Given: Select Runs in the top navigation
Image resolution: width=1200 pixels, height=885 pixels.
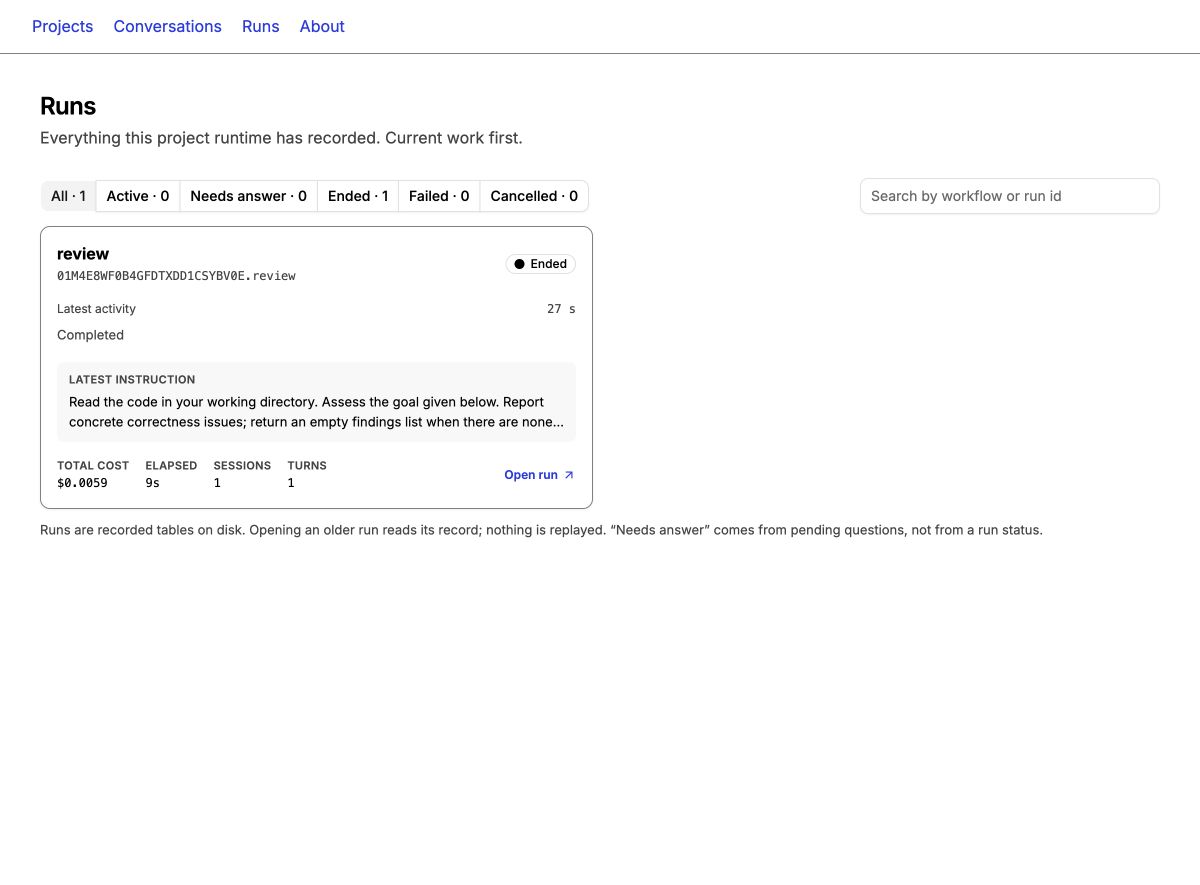Looking at the screenshot, I should [260, 26].
